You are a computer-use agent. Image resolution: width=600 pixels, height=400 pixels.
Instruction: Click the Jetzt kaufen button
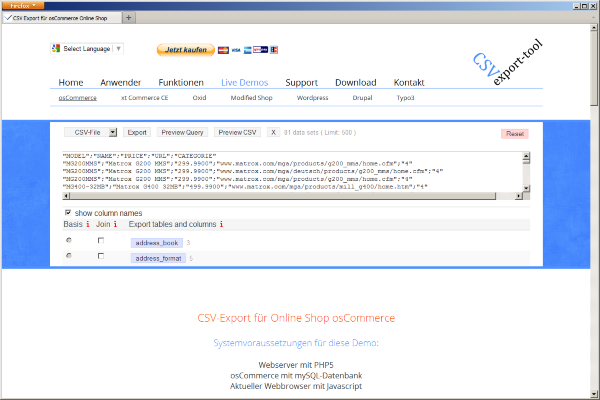186,50
